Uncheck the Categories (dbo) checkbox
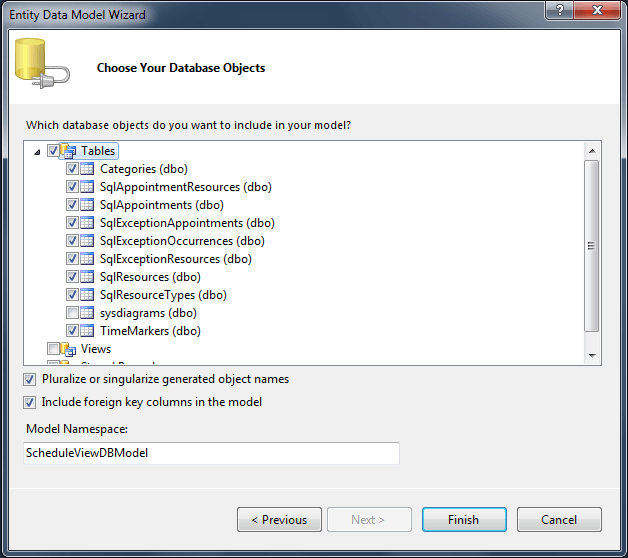Screen dimensions: 628x558 pyautogui.click(x=72, y=169)
